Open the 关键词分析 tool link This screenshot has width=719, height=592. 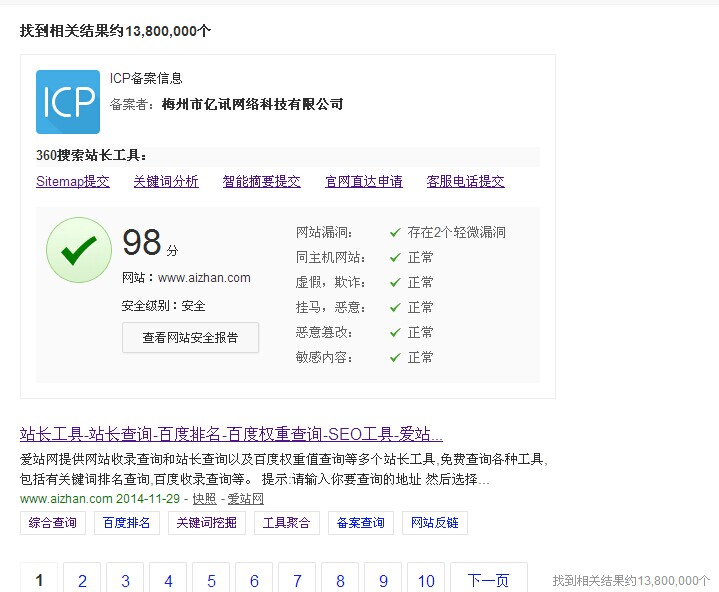click(166, 182)
